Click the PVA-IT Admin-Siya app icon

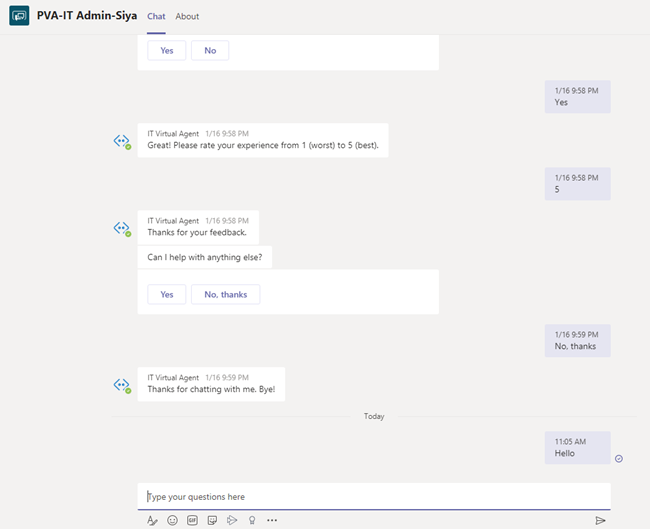19,16
